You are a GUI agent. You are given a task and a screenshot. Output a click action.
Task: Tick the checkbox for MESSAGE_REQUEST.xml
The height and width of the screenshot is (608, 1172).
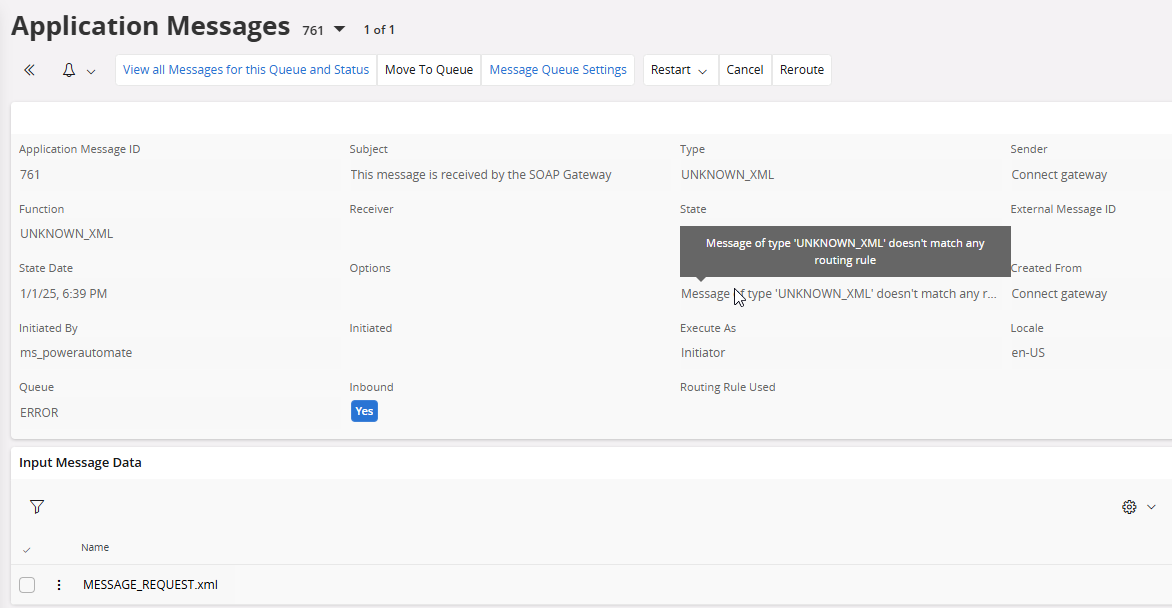[x=27, y=585]
